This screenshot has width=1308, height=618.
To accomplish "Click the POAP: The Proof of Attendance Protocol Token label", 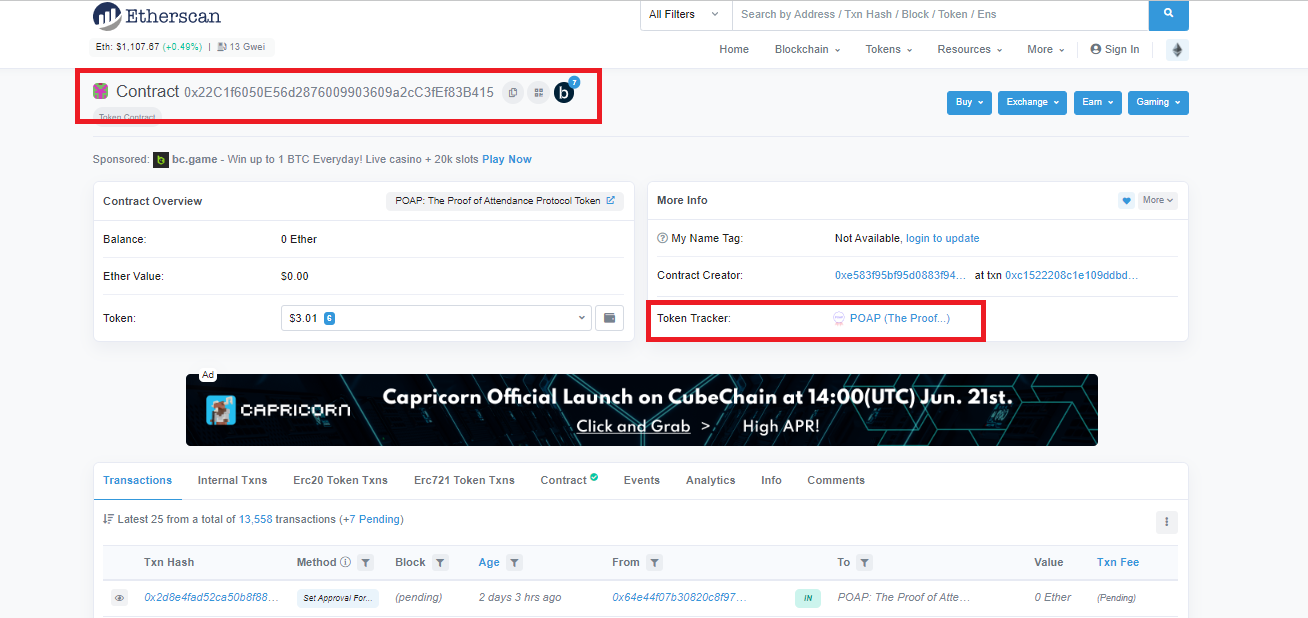I will (505, 201).
